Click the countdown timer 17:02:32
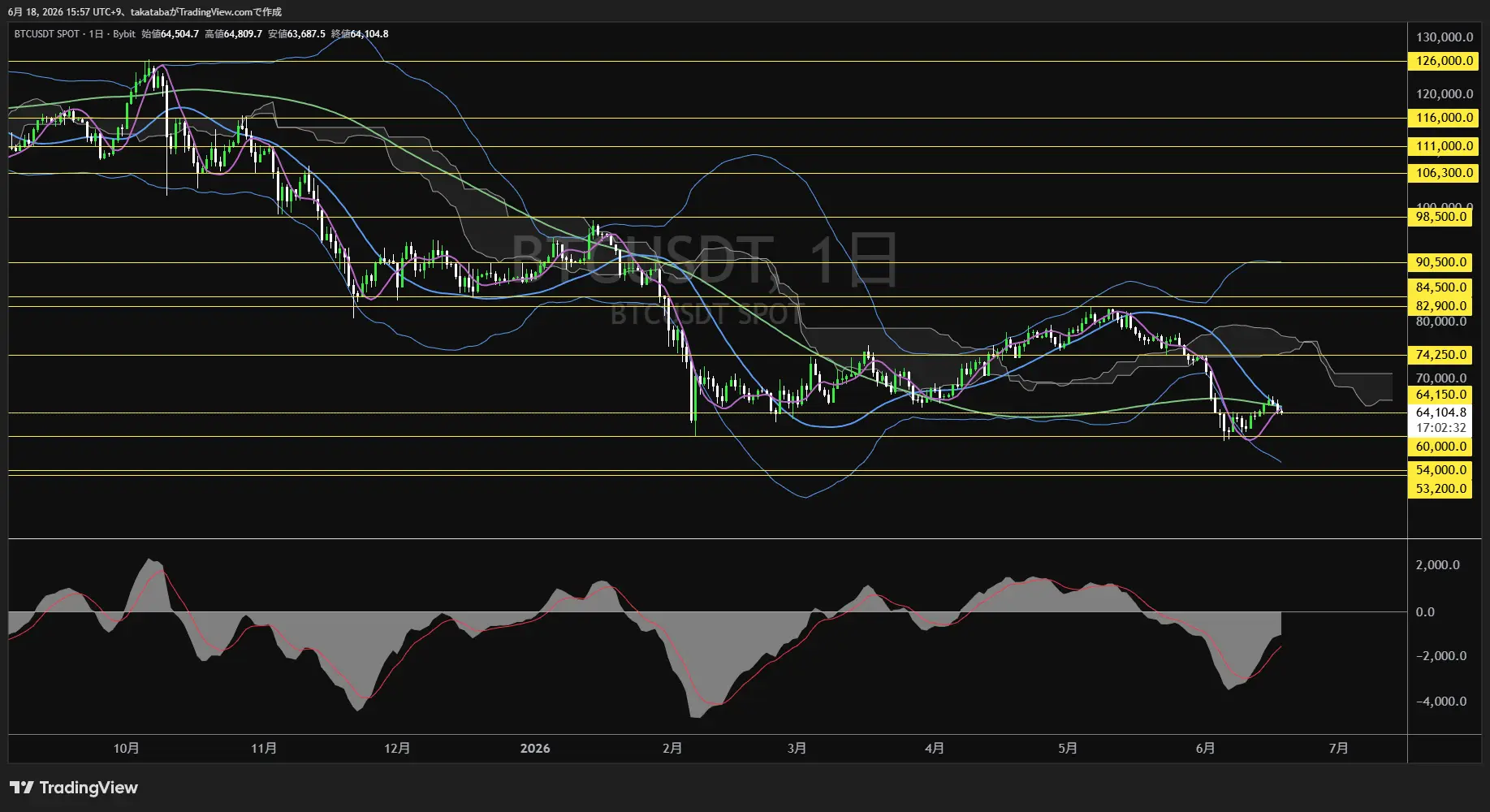This screenshot has width=1490, height=812. point(1440,428)
